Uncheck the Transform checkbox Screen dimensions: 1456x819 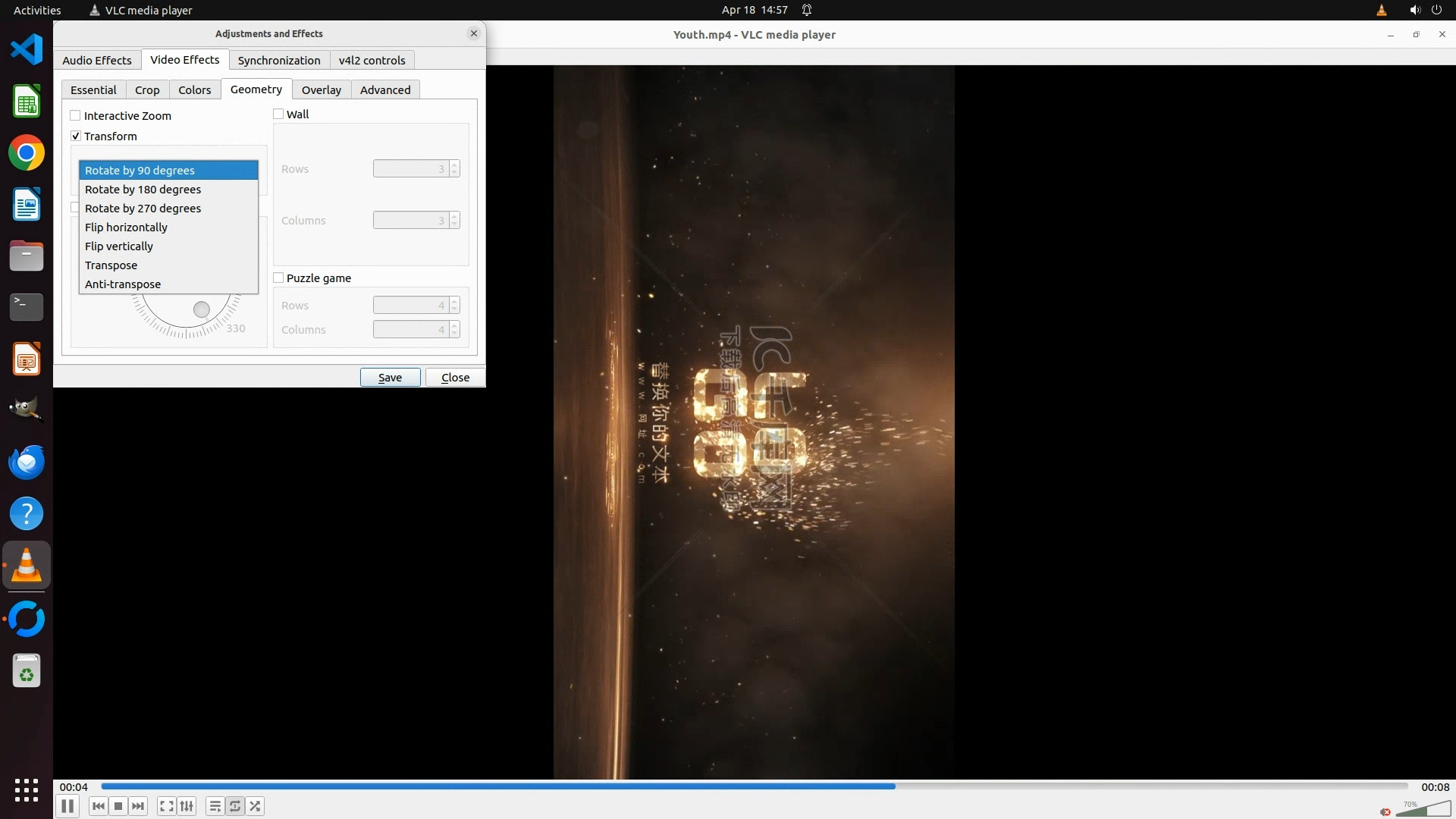point(76,136)
